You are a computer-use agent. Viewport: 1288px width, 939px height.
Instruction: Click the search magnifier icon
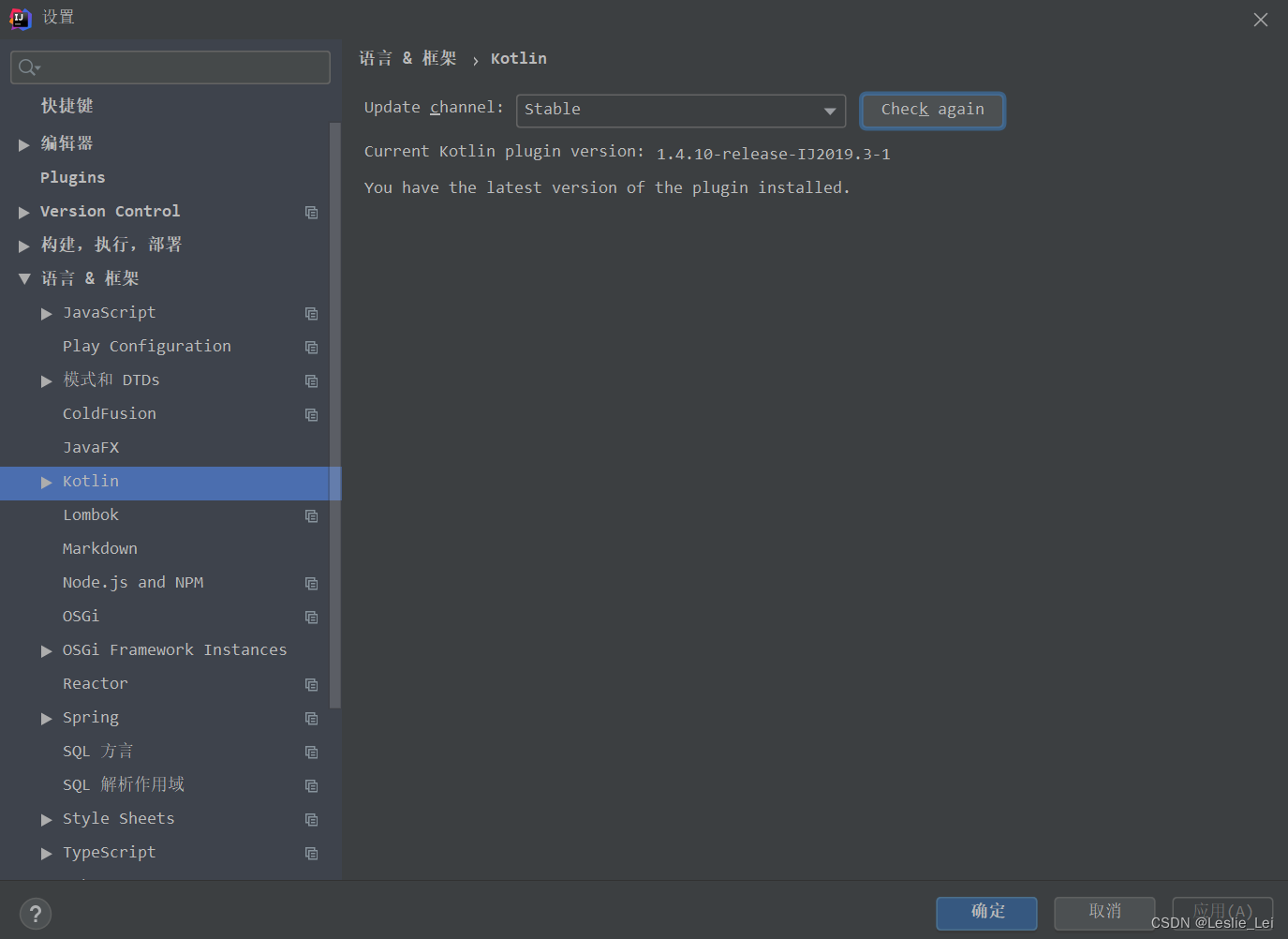pos(29,67)
